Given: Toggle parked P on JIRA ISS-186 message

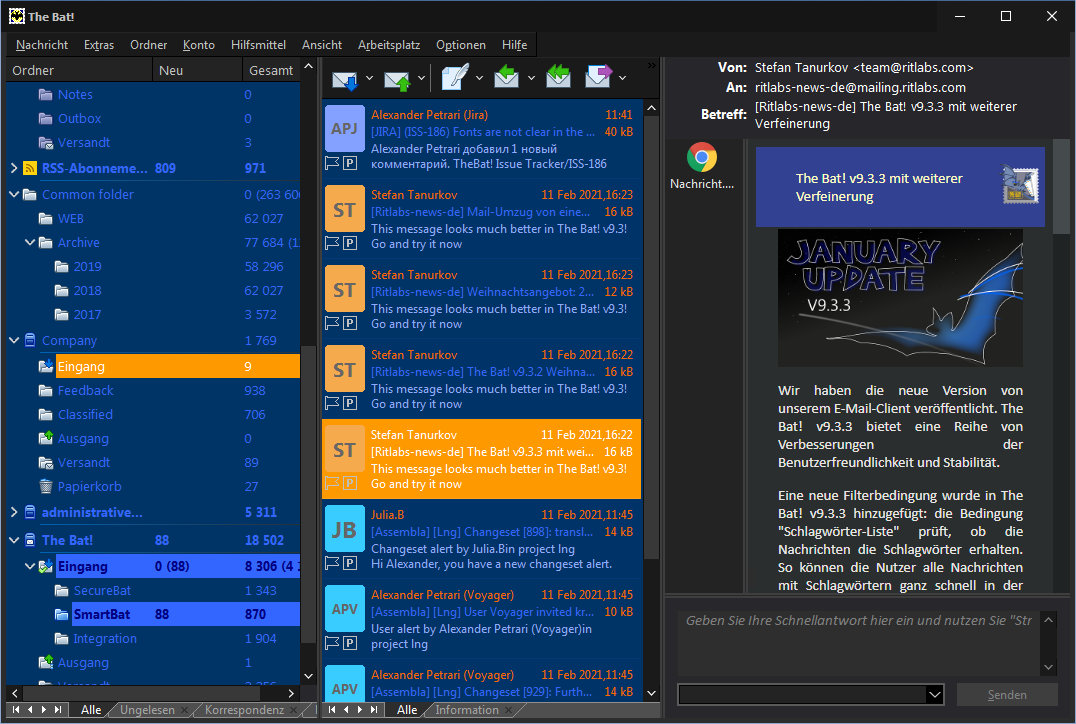Looking at the screenshot, I should tap(350, 163).
